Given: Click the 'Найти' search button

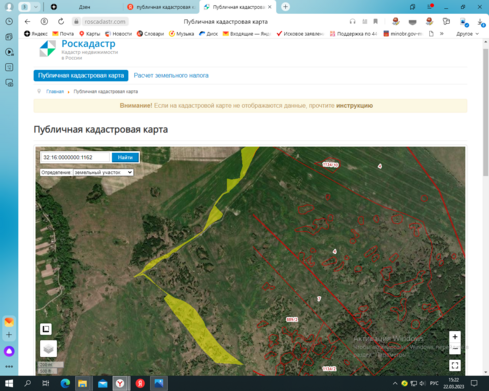Looking at the screenshot, I should click(x=125, y=157).
